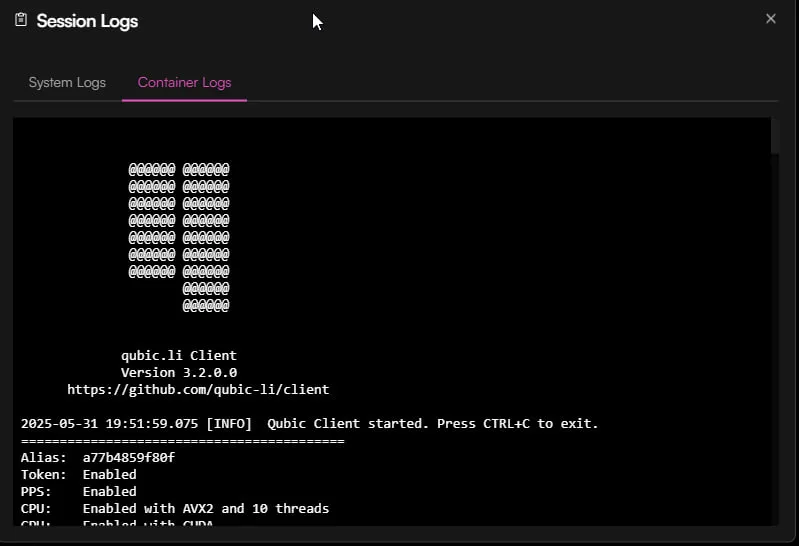Close the Session Logs dialog
This screenshot has height=546, width=799.
point(770,19)
